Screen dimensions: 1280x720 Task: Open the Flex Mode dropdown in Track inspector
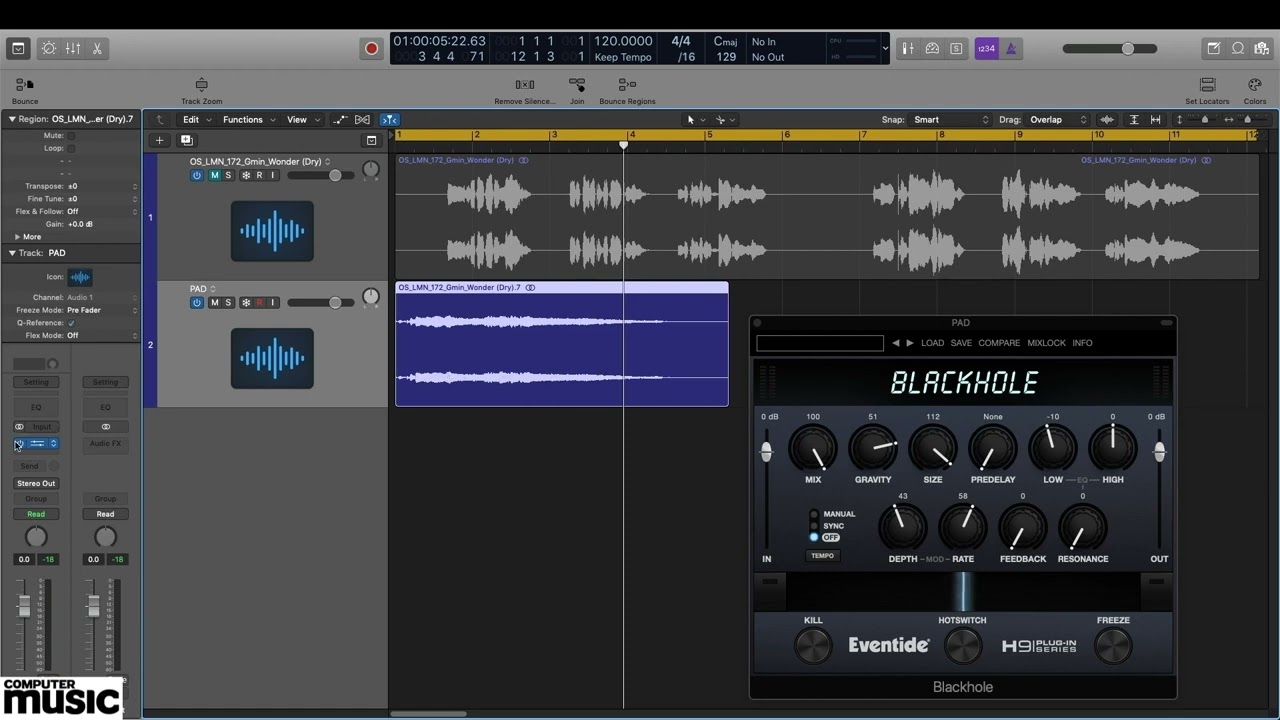pos(102,336)
